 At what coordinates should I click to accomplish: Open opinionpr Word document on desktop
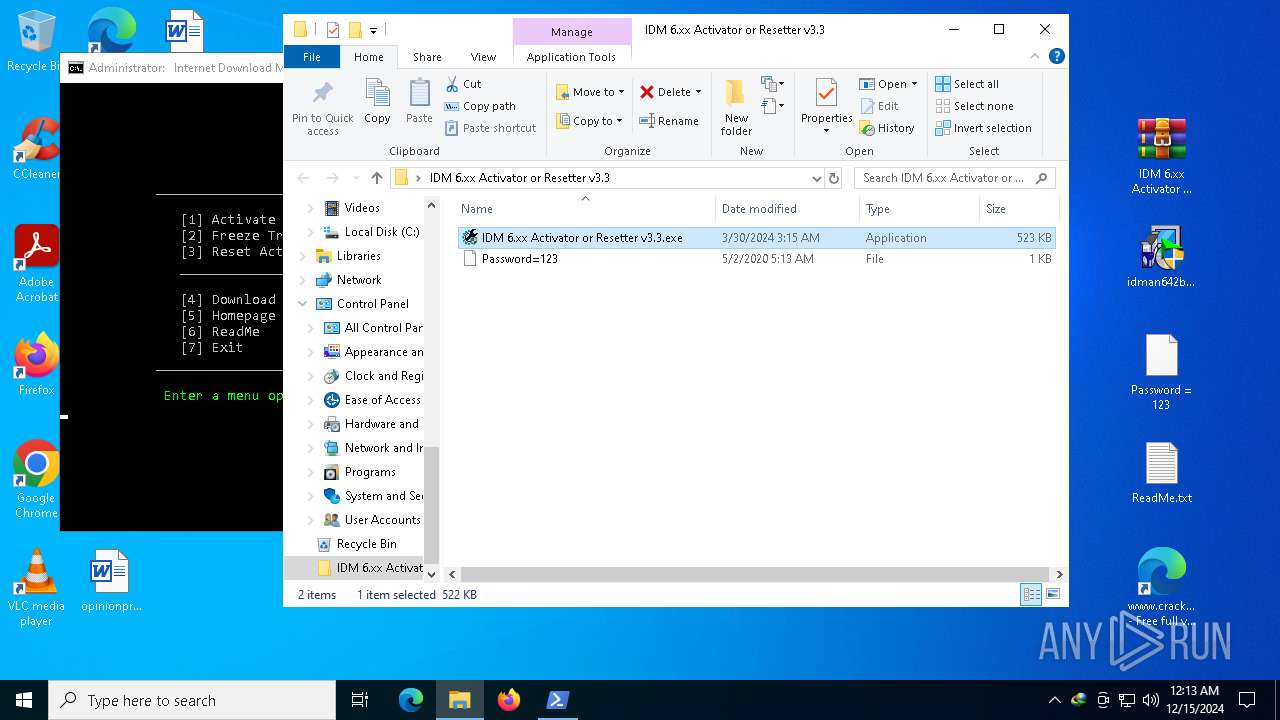[110, 581]
